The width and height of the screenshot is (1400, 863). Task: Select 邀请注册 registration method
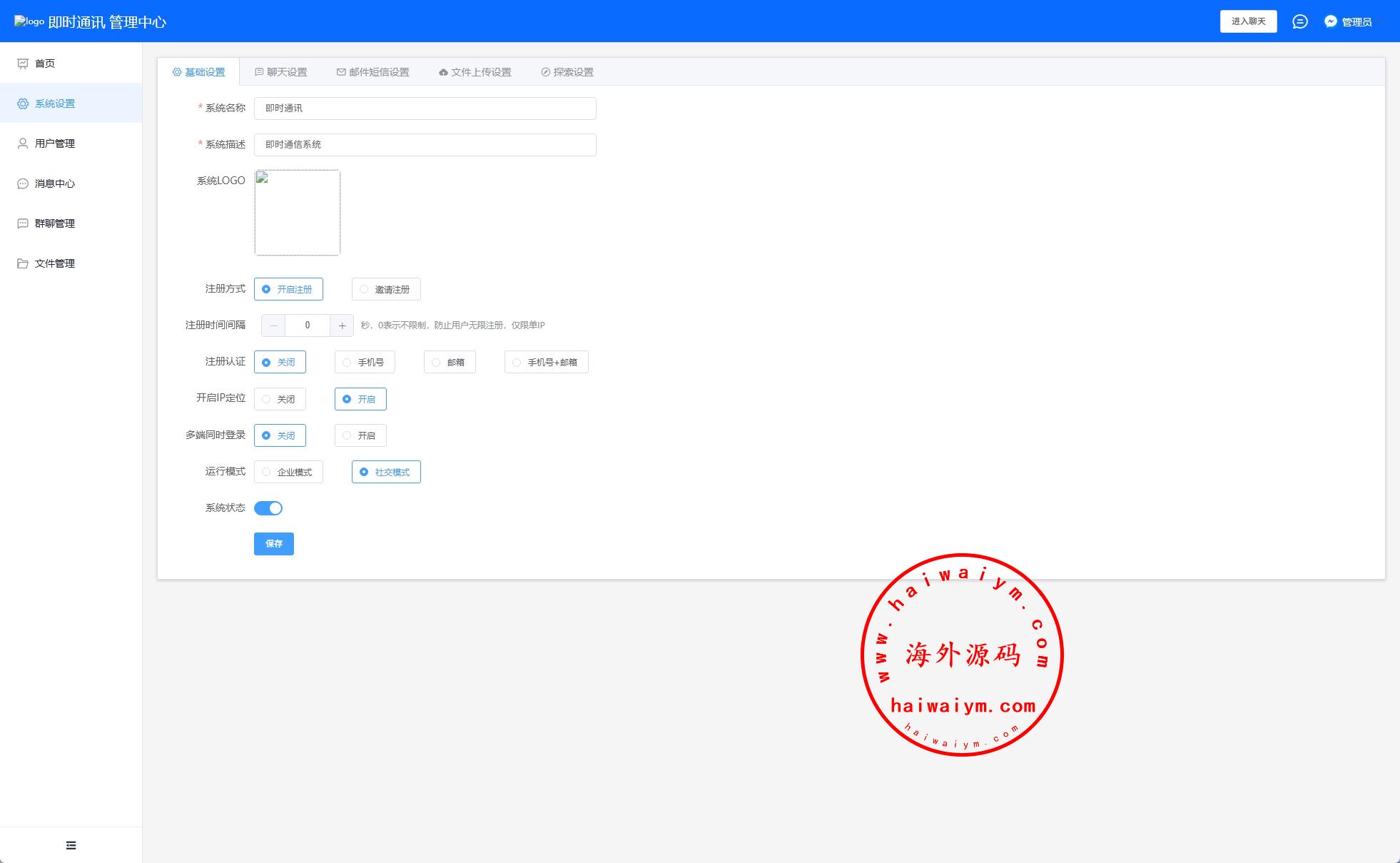pyautogui.click(x=385, y=289)
